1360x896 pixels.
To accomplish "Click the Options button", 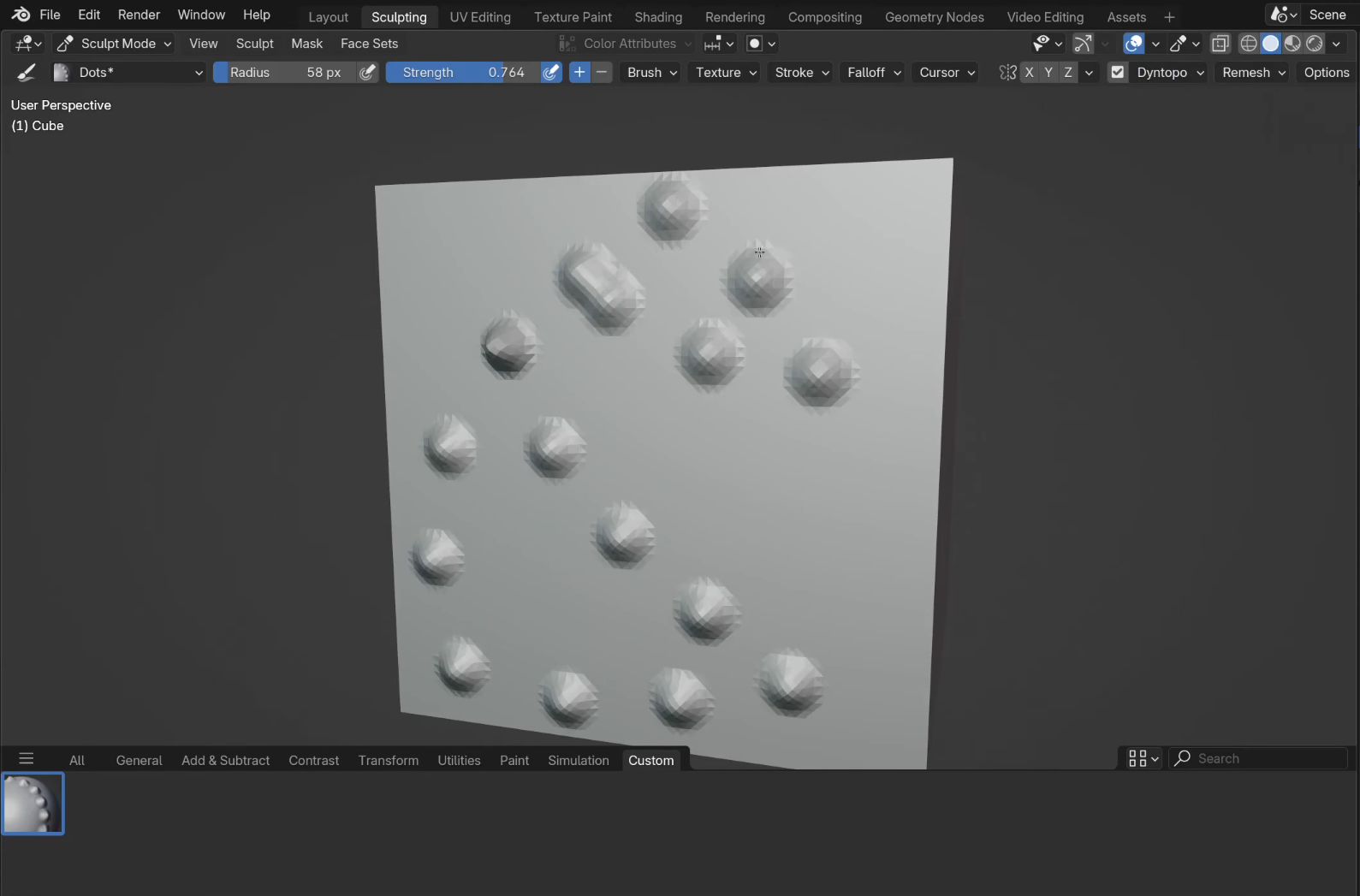I will click(x=1327, y=73).
